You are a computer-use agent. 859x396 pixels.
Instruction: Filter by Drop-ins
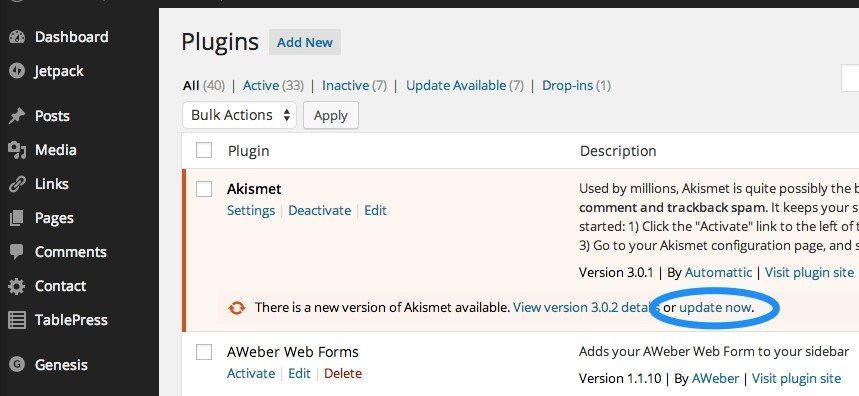[x=576, y=85]
